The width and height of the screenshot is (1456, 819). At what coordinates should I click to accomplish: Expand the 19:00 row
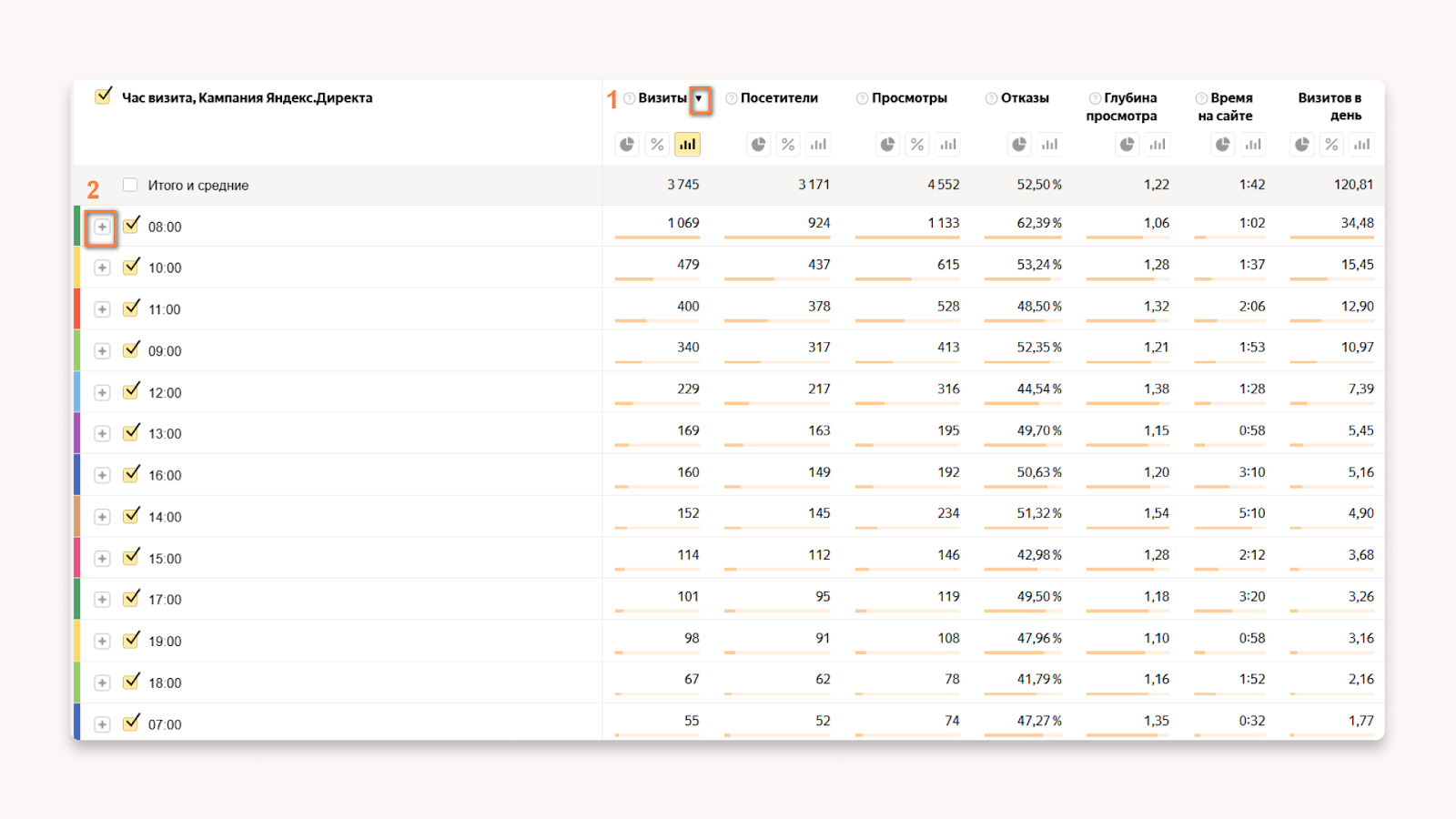pos(102,642)
